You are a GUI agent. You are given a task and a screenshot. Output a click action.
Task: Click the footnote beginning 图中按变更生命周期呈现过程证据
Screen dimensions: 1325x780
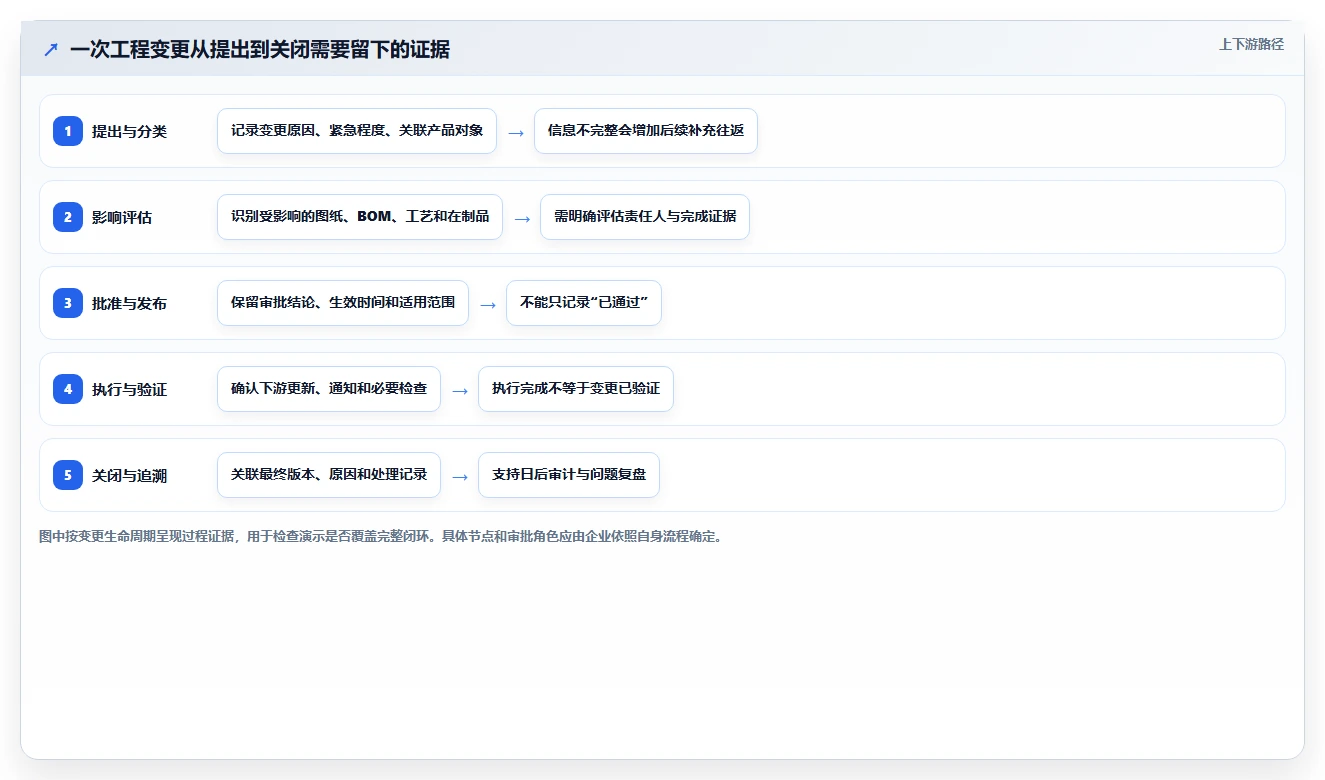[x=380, y=536]
